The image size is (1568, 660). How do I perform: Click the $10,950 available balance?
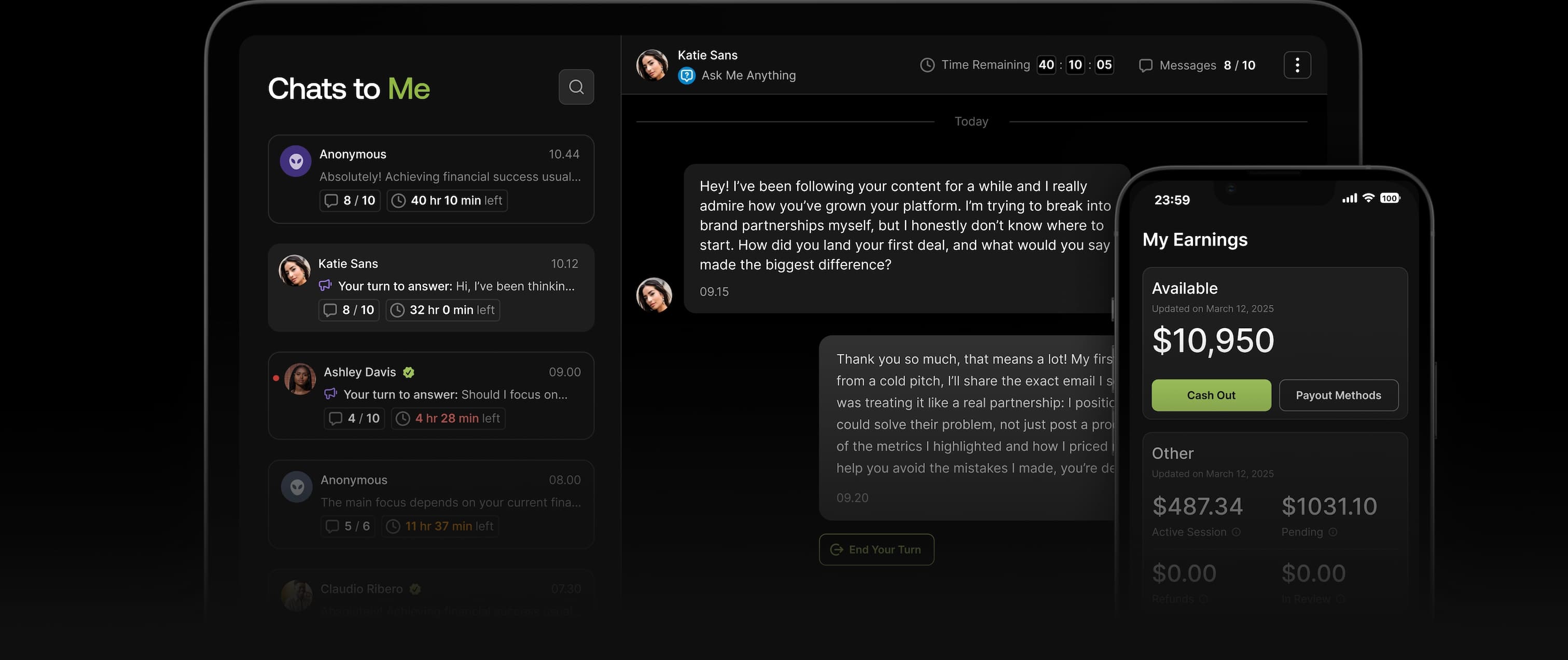point(1213,340)
